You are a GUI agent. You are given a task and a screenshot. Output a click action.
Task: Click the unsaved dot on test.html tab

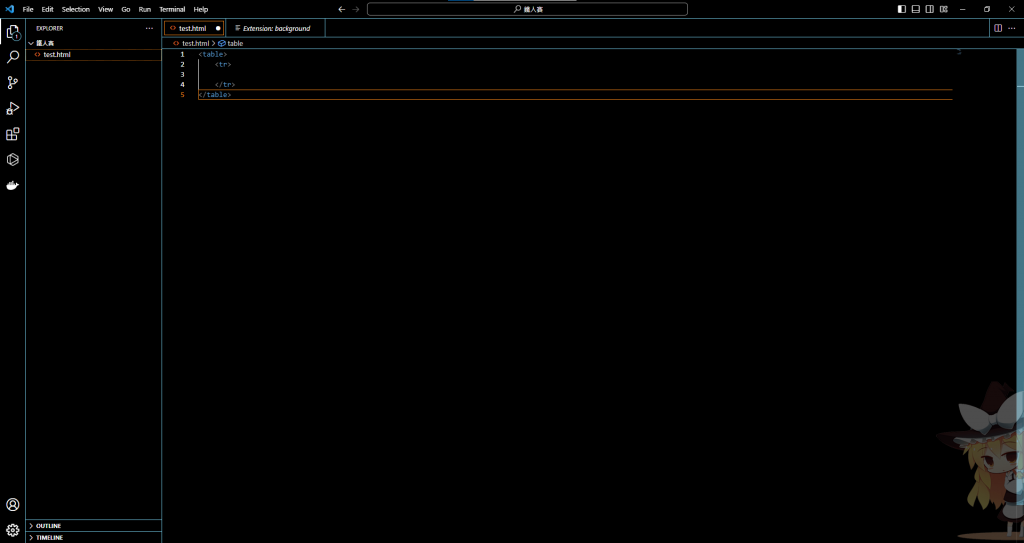pos(218,28)
